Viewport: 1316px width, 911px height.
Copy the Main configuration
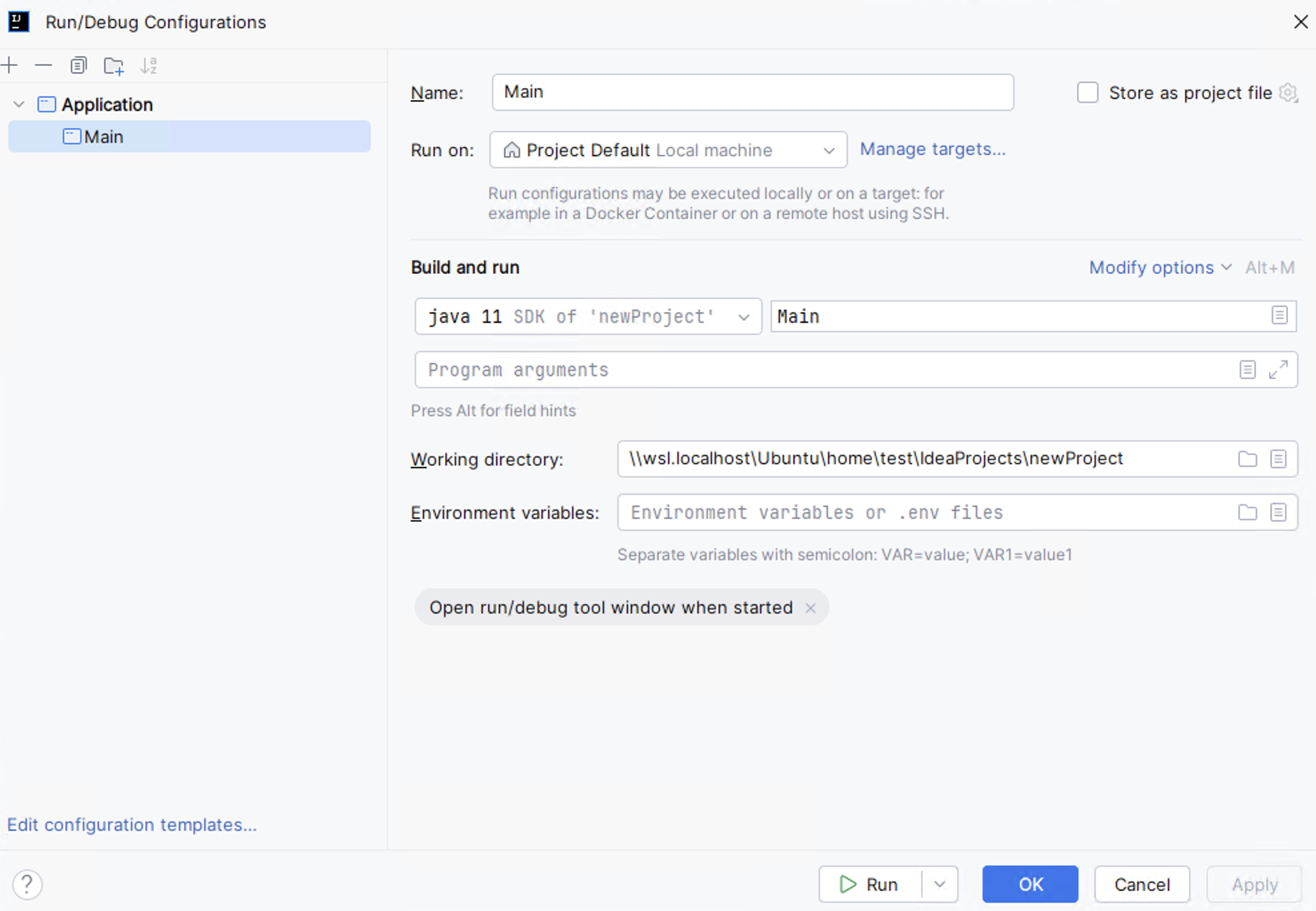[78, 65]
